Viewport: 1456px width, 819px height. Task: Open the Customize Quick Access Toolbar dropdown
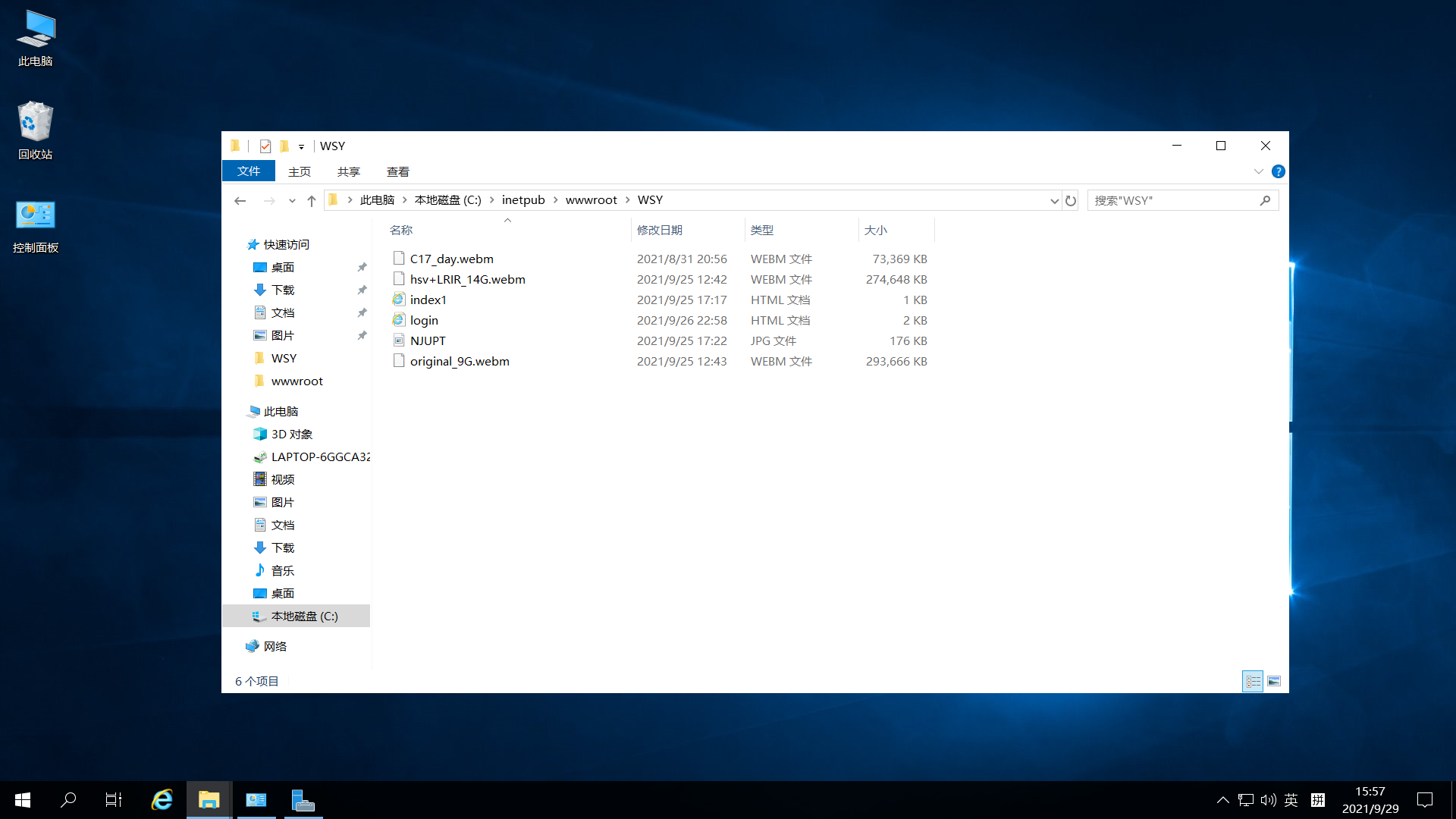[x=301, y=147]
